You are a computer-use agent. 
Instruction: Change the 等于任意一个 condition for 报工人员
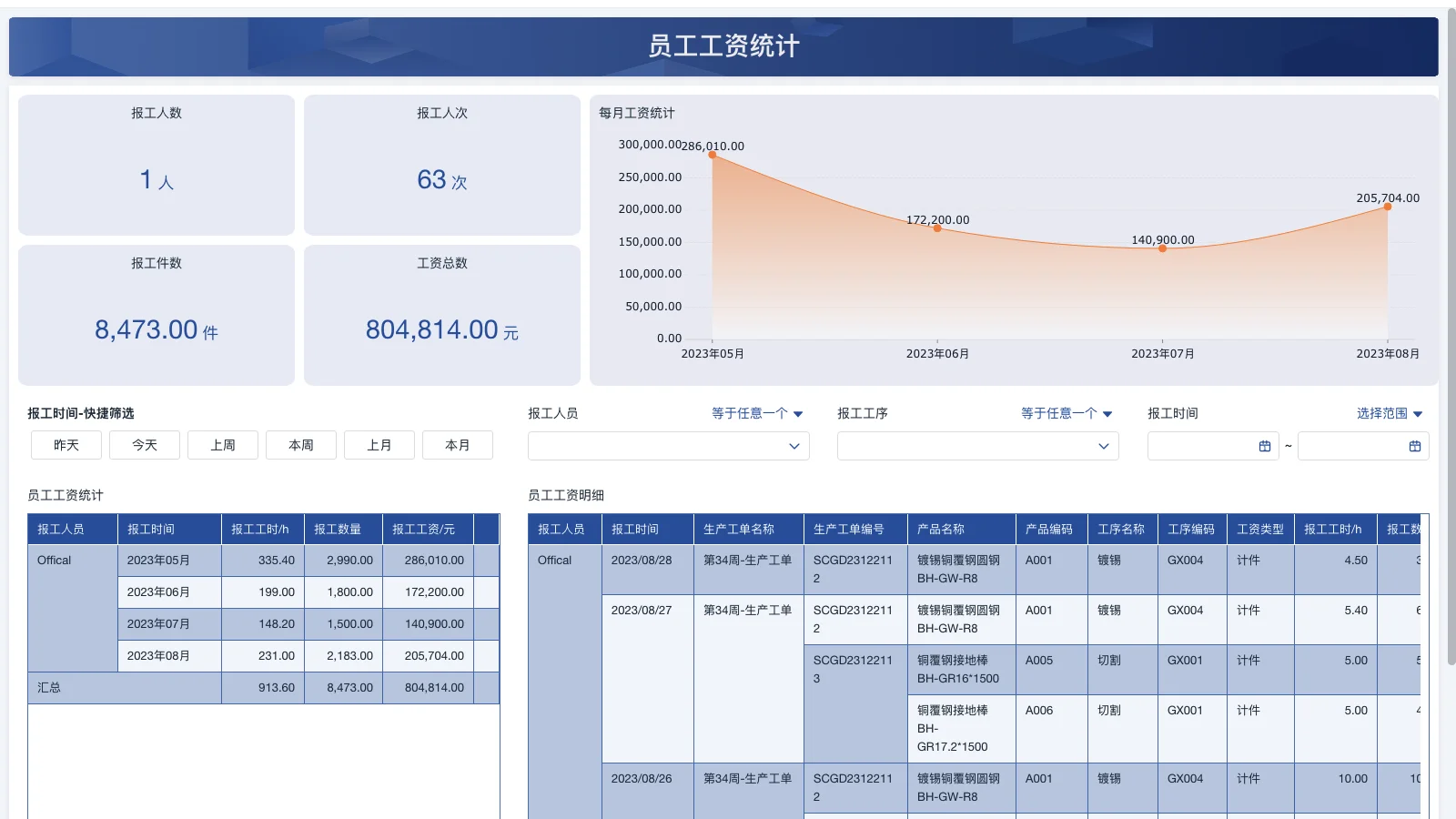pyautogui.click(x=756, y=413)
